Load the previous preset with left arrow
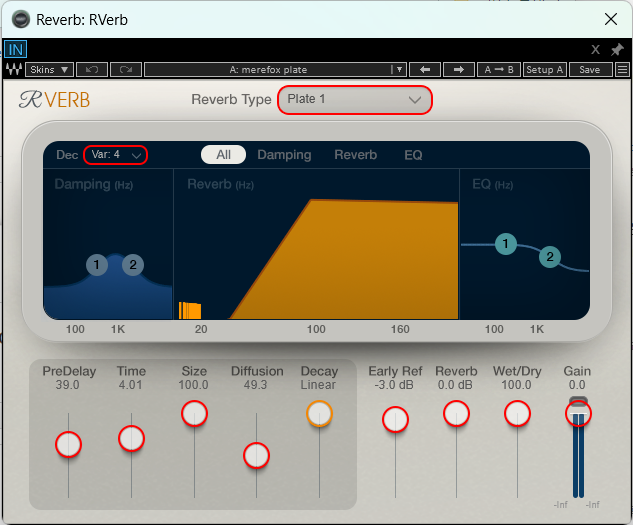Viewport: 633px width, 525px height. click(x=425, y=69)
